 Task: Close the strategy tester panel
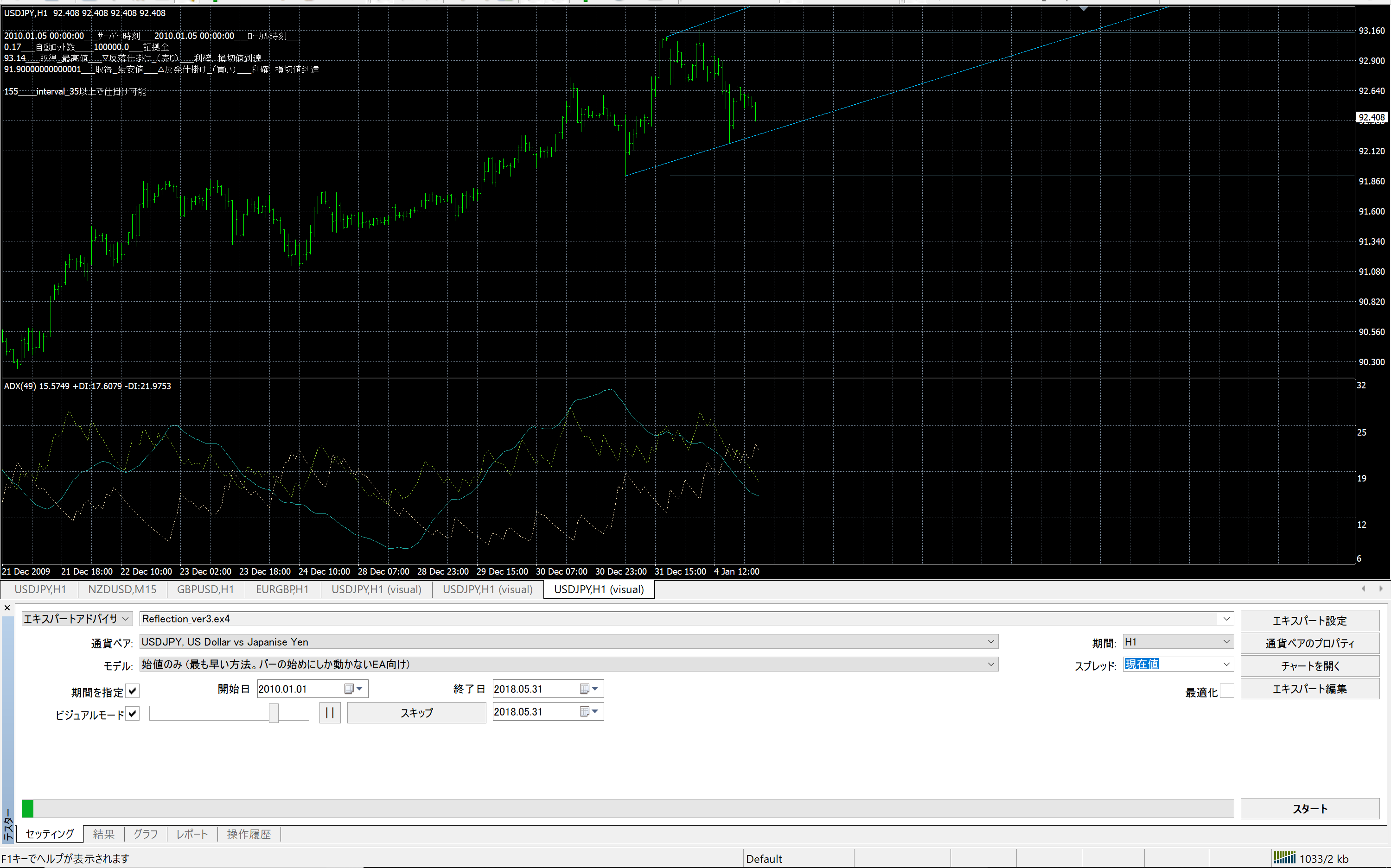tap(7, 608)
